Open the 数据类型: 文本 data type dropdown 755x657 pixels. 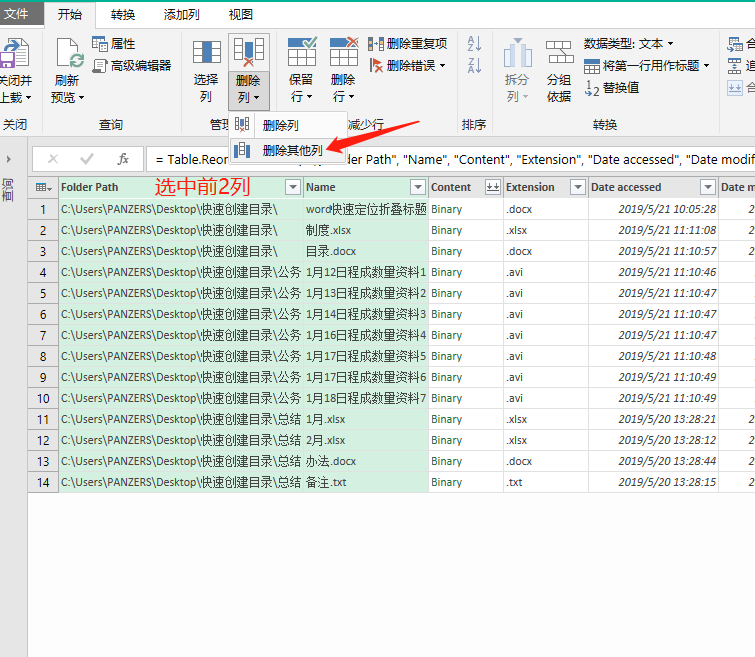click(628, 44)
